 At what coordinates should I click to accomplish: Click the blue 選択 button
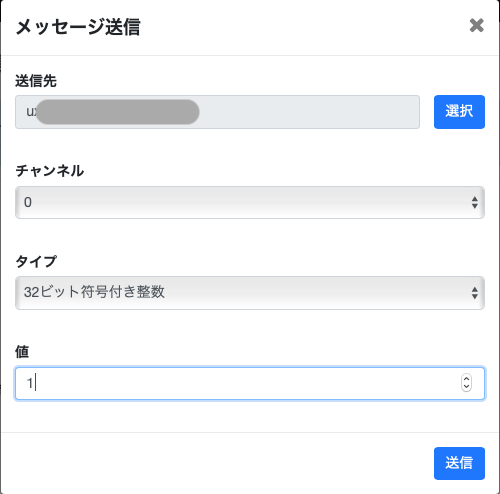(459, 112)
